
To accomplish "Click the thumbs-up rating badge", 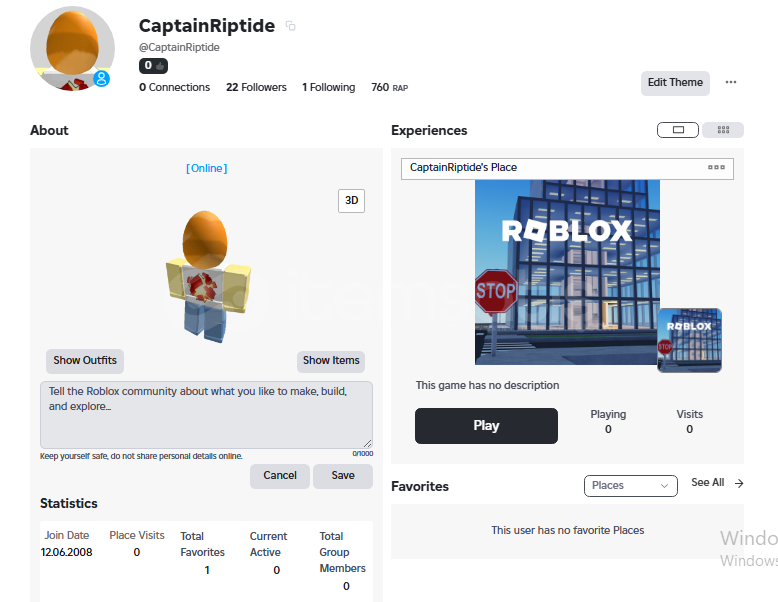I will click(153, 66).
